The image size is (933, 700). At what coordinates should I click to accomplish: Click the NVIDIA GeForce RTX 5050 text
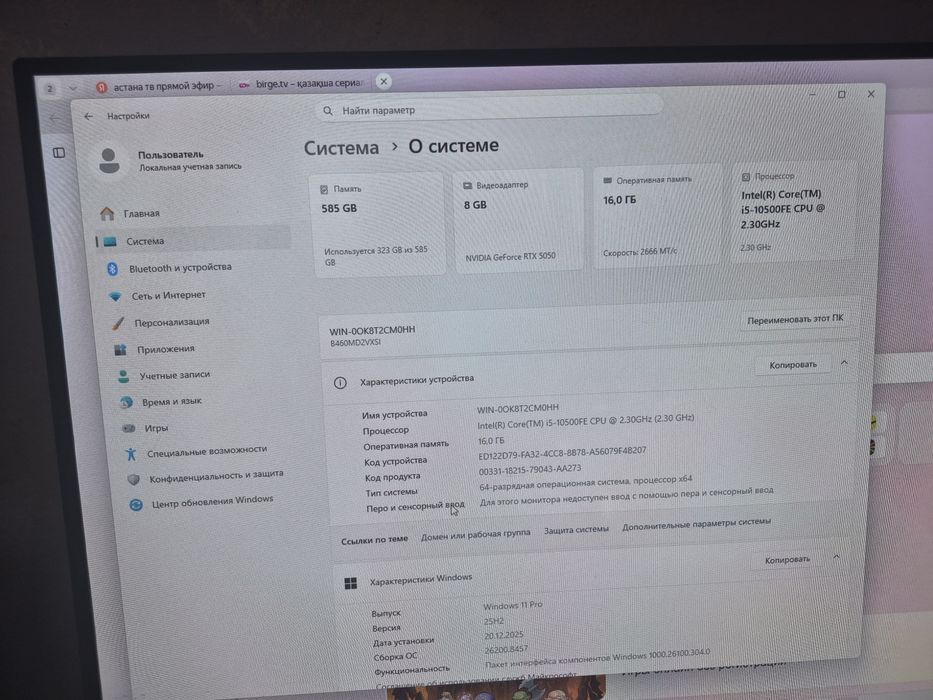[511, 257]
